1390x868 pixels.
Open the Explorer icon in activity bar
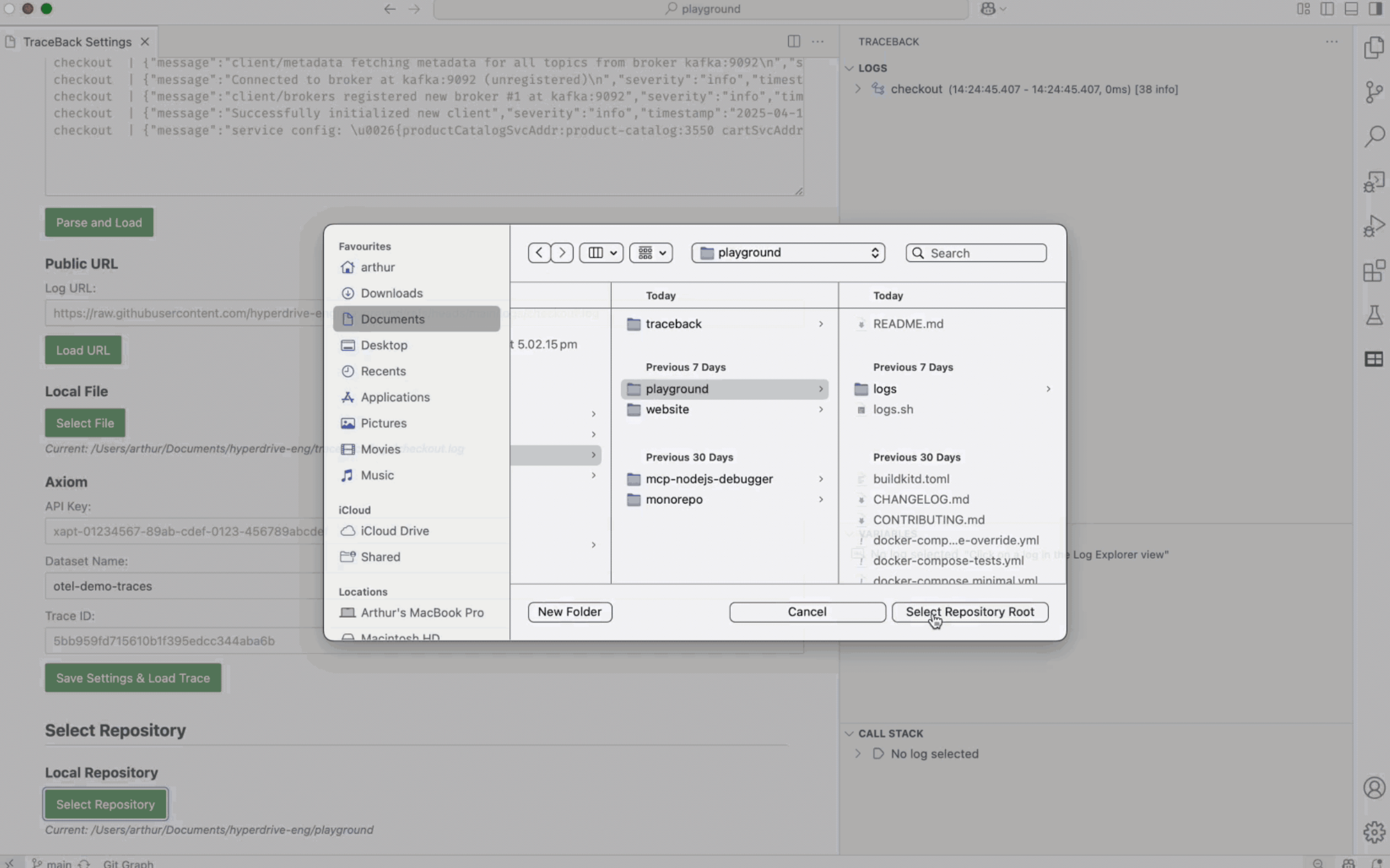point(1374,48)
